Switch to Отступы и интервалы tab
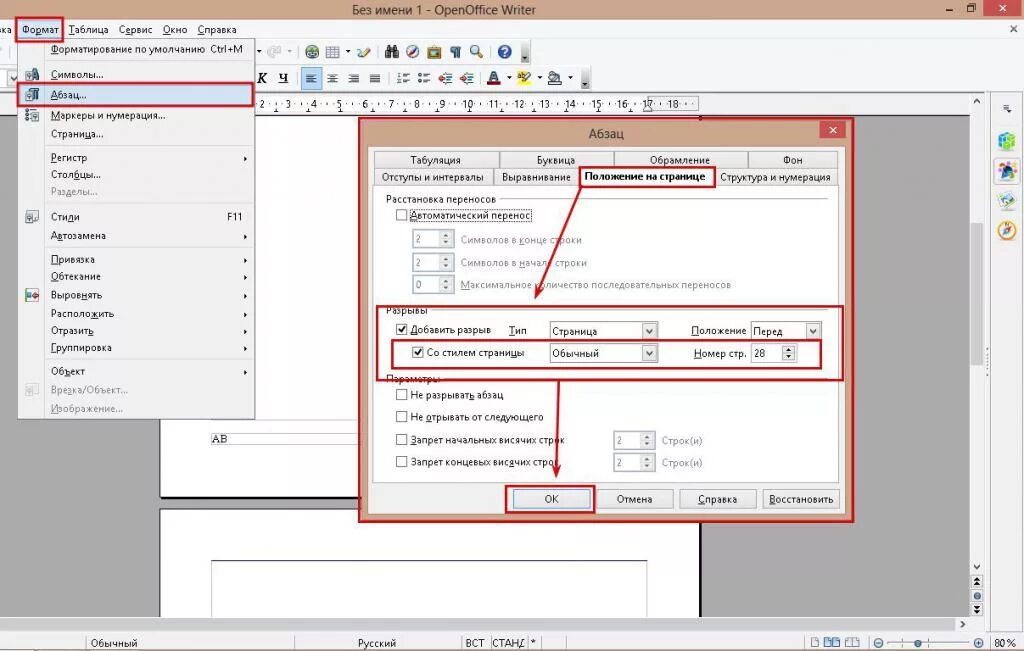This screenshot has width=1024, height=651. 432,177
